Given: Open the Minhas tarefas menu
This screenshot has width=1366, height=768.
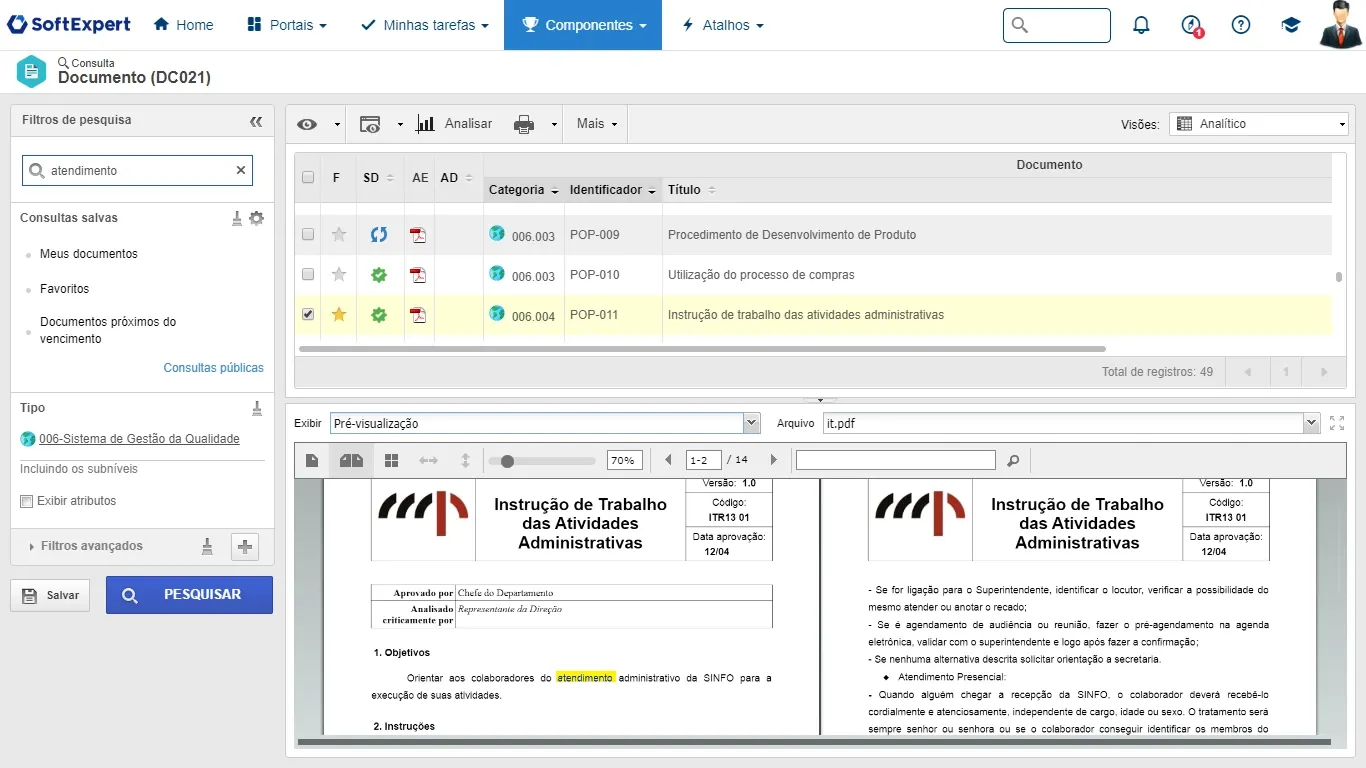Looking at the screenshot, I should [424, 25].
